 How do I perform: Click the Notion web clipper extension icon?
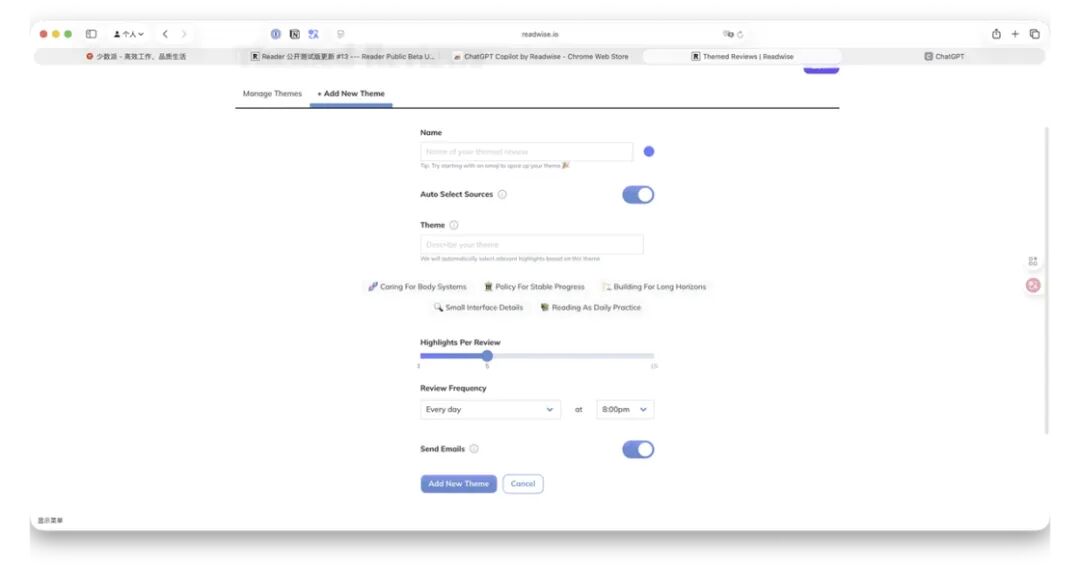295,34
